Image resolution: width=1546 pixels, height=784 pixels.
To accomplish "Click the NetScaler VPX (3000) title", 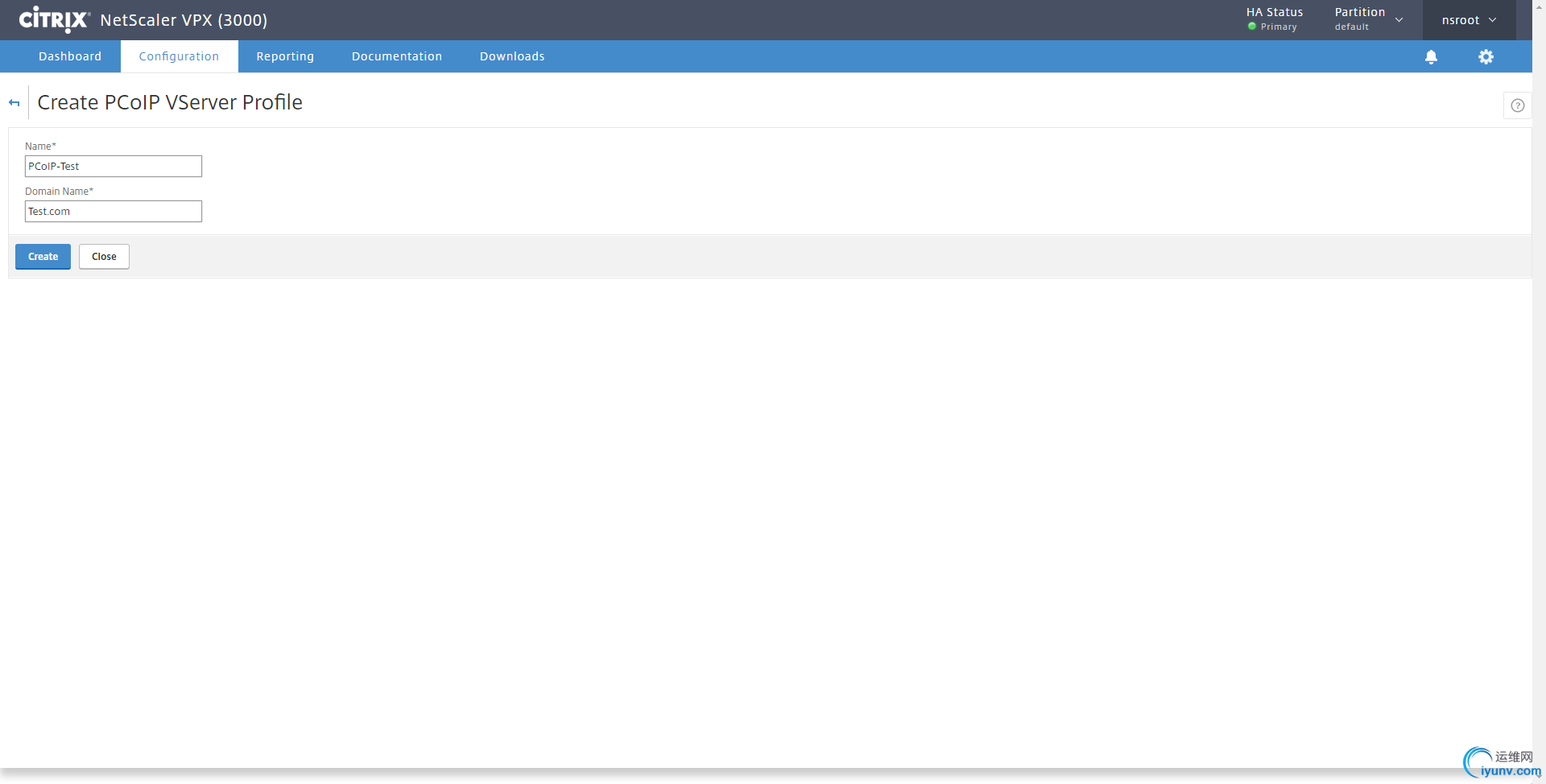I will (x=184, y=20).
